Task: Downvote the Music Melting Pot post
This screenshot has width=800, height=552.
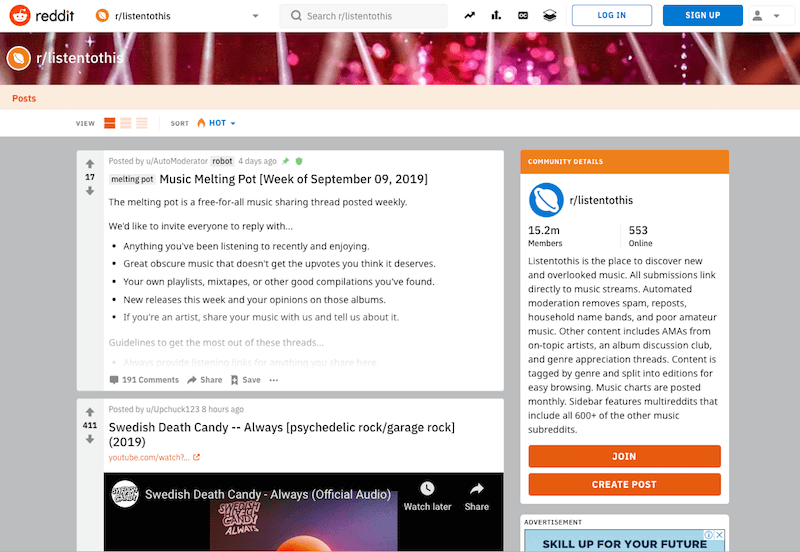Action: click(90, 191)
